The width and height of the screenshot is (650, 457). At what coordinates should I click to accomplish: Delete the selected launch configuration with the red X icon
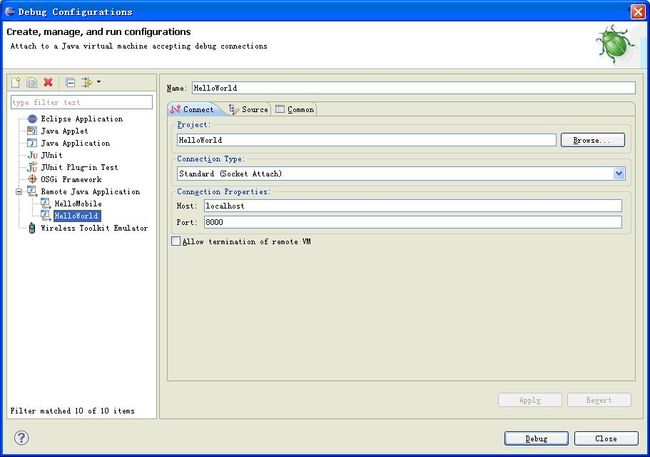coord(48,82)
